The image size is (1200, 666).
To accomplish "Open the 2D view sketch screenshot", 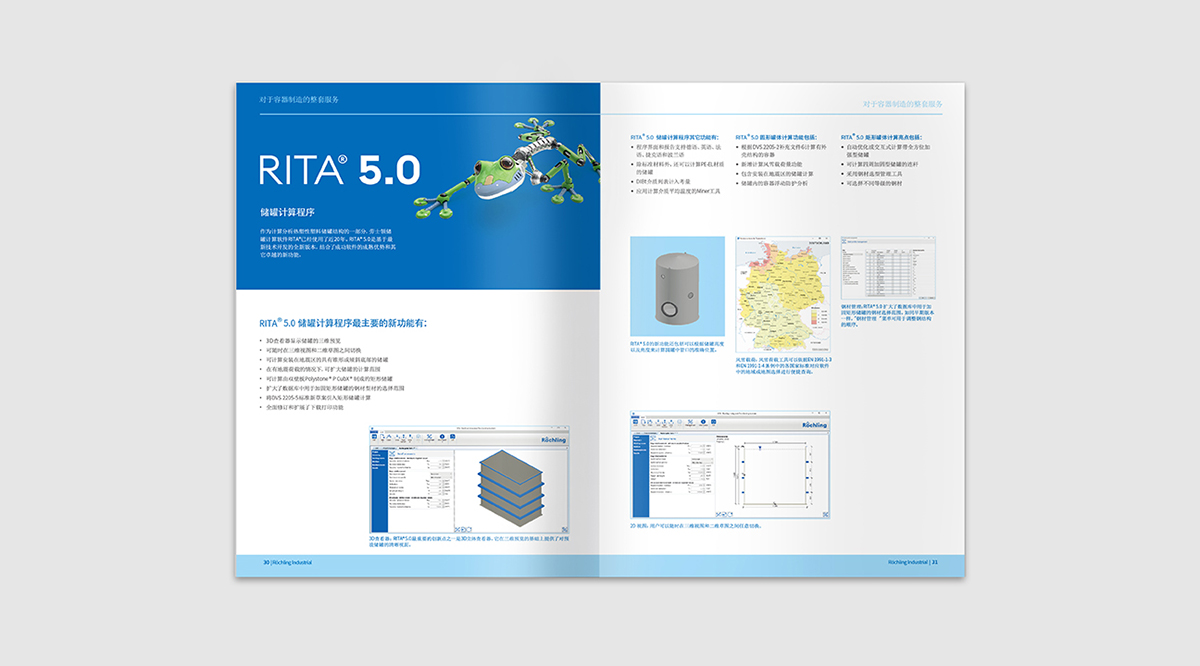I will 731,465.
